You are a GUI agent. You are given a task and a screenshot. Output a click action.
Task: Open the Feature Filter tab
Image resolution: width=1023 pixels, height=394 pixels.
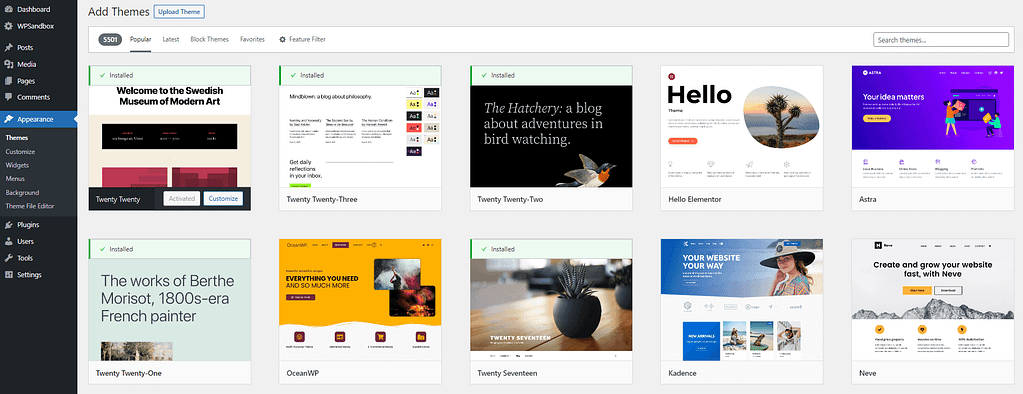click(x=302, y=40)
